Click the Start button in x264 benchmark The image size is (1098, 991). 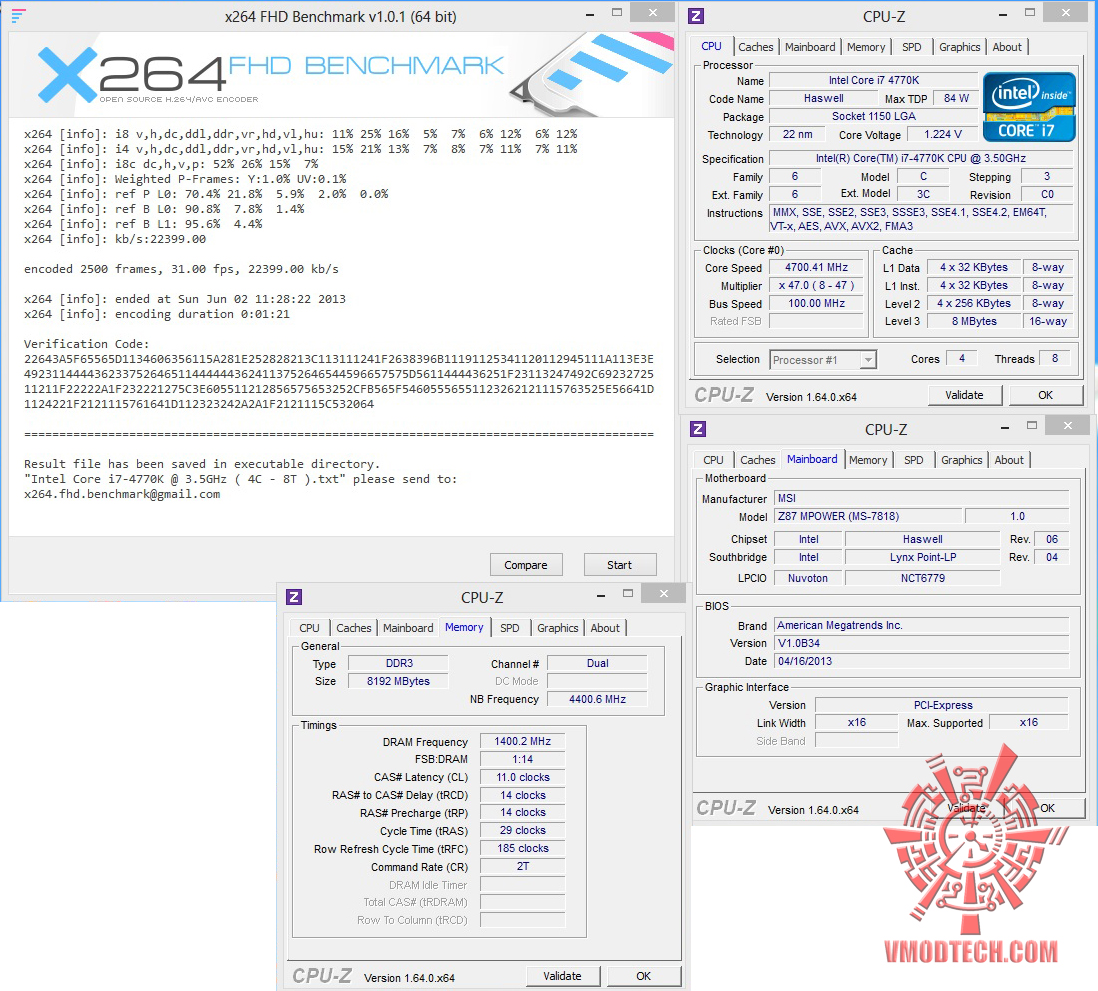(x=620, y=564)
